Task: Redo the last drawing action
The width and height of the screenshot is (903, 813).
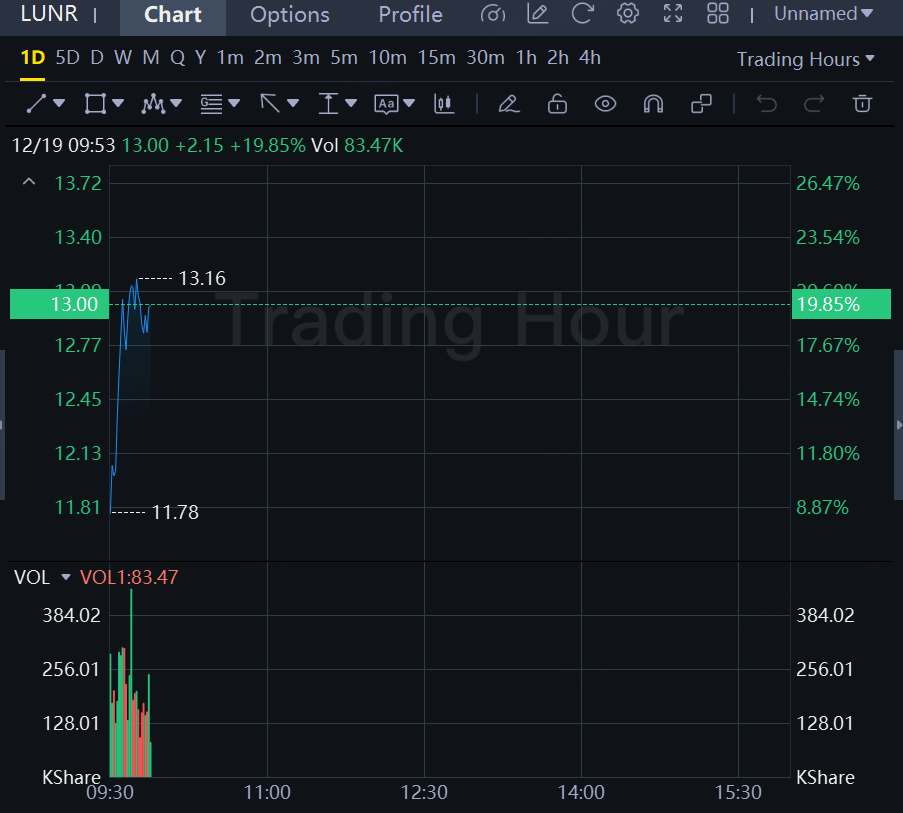Action: pos(814,104)
